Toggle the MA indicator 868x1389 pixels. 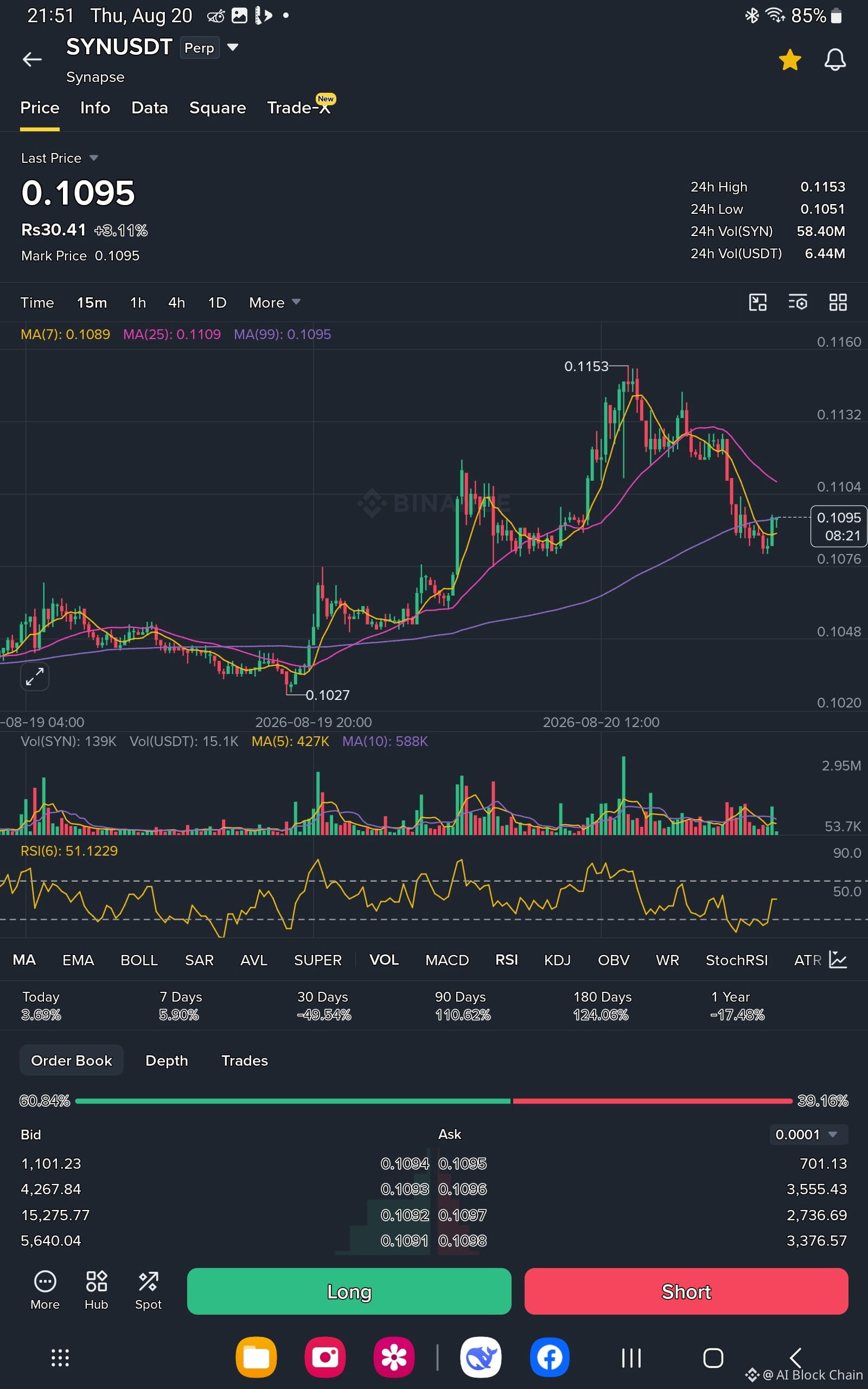pyautogui.click(x=24, y=960)
